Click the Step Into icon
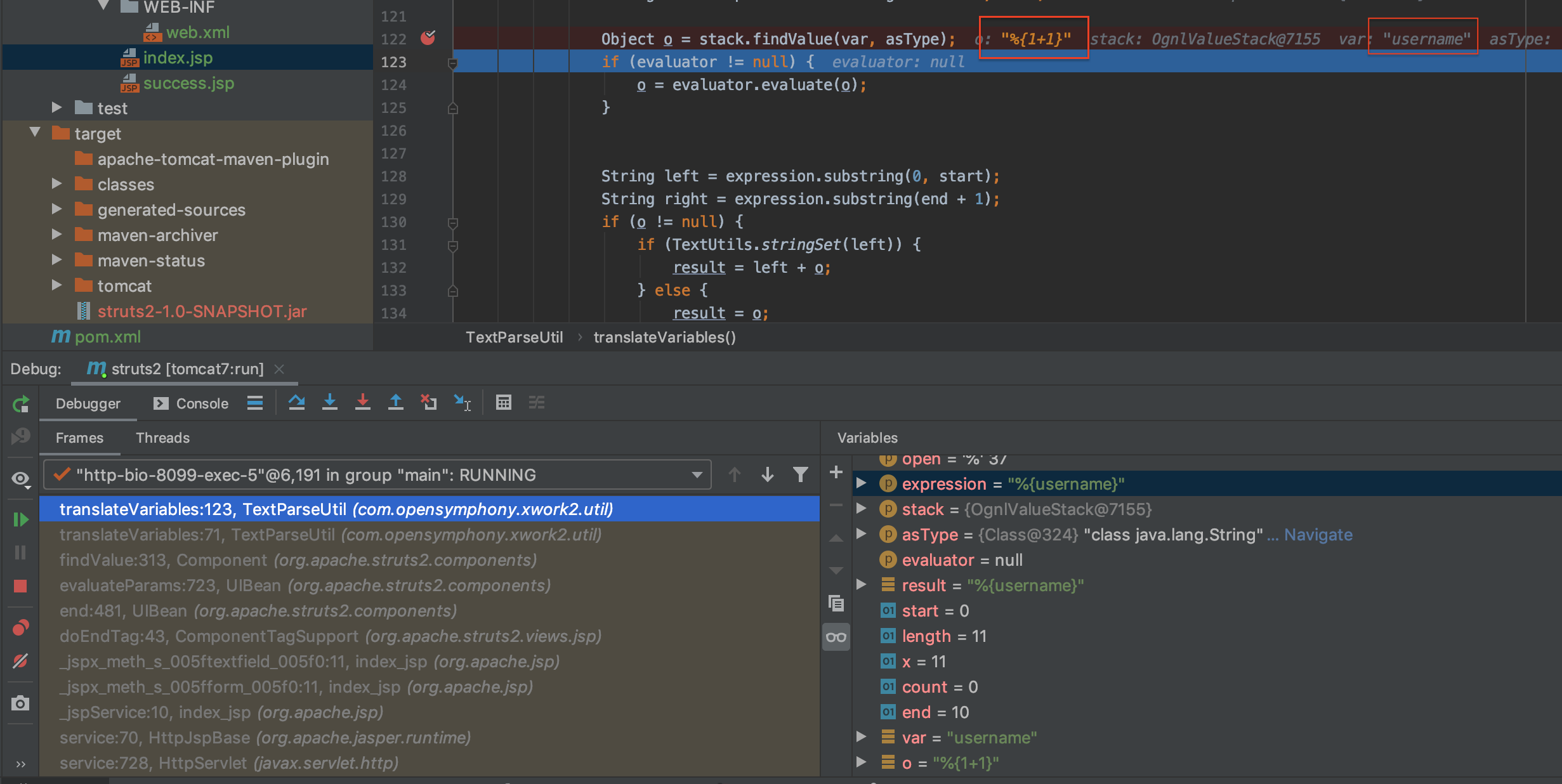This screenshot has width=1562, height=784. point(330,402)
